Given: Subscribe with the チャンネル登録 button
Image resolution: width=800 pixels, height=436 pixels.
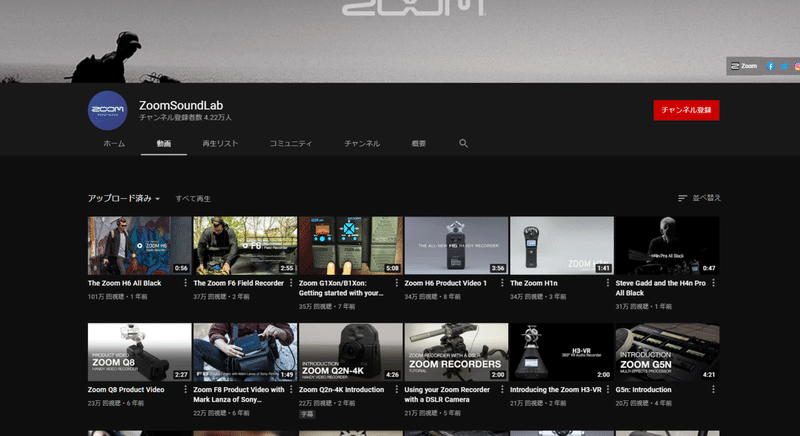Looking at the screenshot, I should [686, 110].
